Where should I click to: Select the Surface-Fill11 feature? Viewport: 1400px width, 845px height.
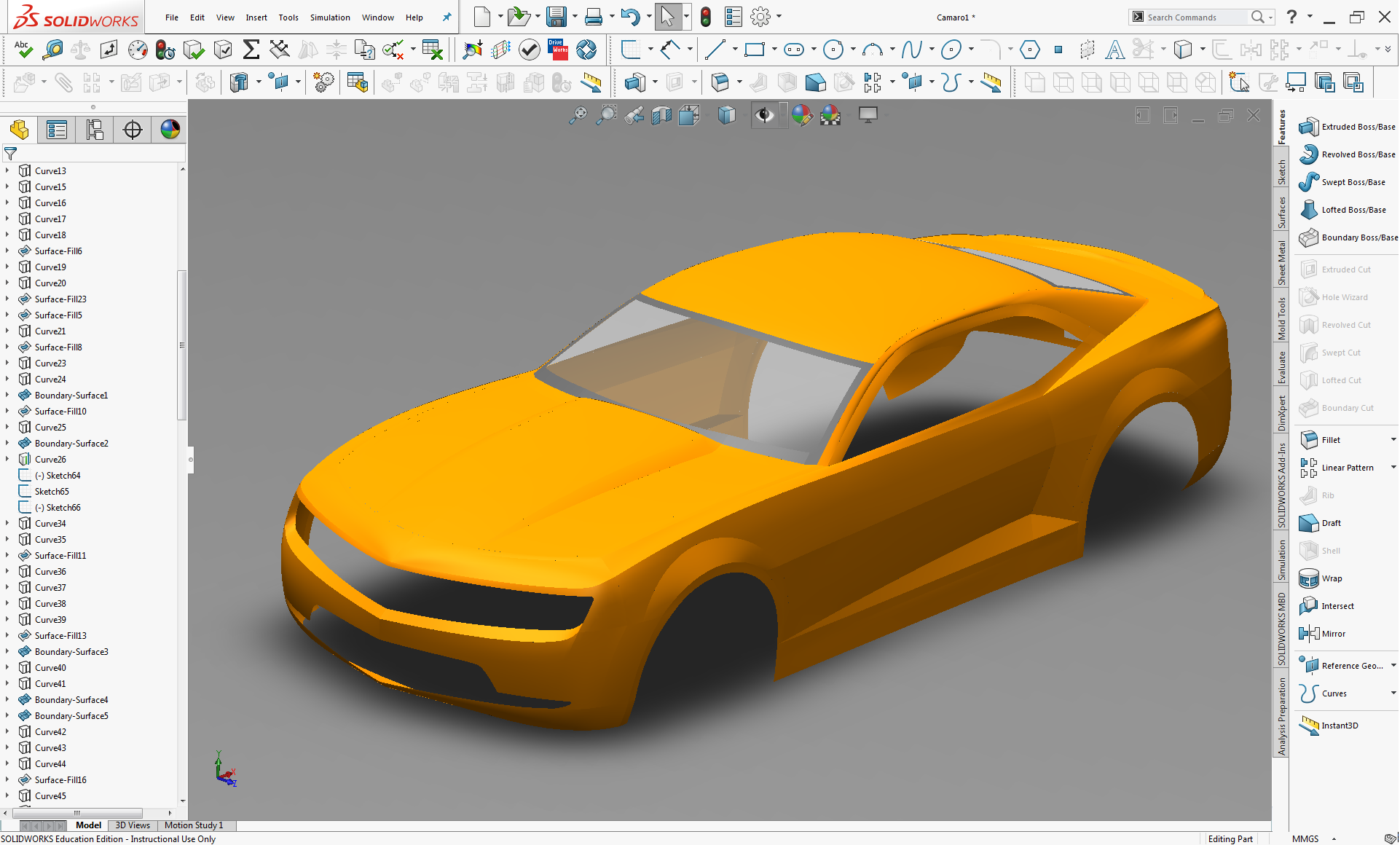pos(60,556)
